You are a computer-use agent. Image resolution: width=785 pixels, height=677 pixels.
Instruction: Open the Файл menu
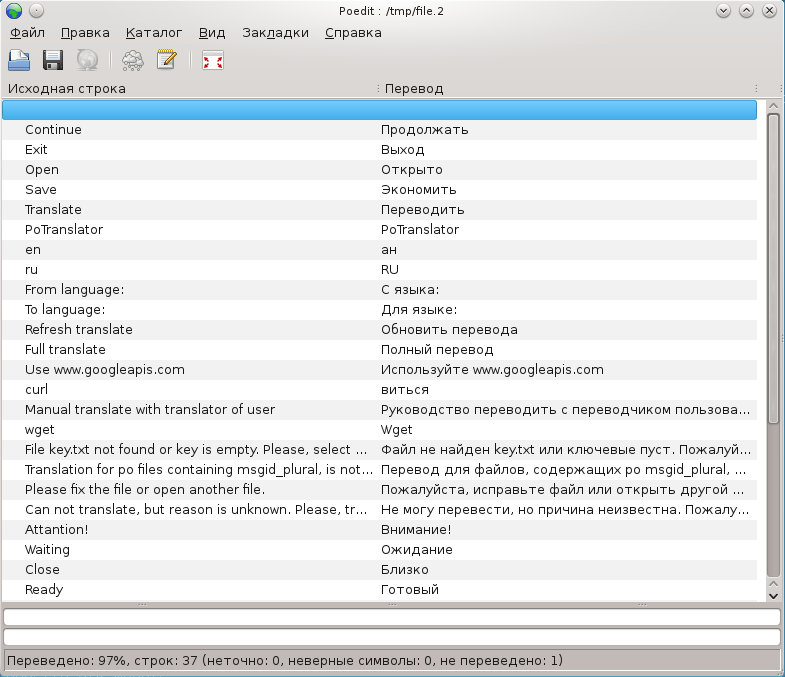(x=27, y=32)
